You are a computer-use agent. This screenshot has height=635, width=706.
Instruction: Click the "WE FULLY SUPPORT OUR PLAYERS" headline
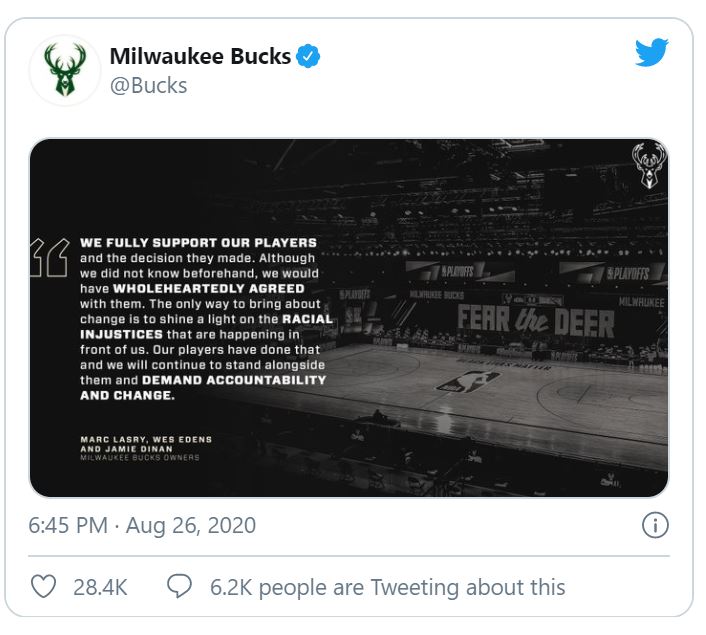(x=199, y=243)
